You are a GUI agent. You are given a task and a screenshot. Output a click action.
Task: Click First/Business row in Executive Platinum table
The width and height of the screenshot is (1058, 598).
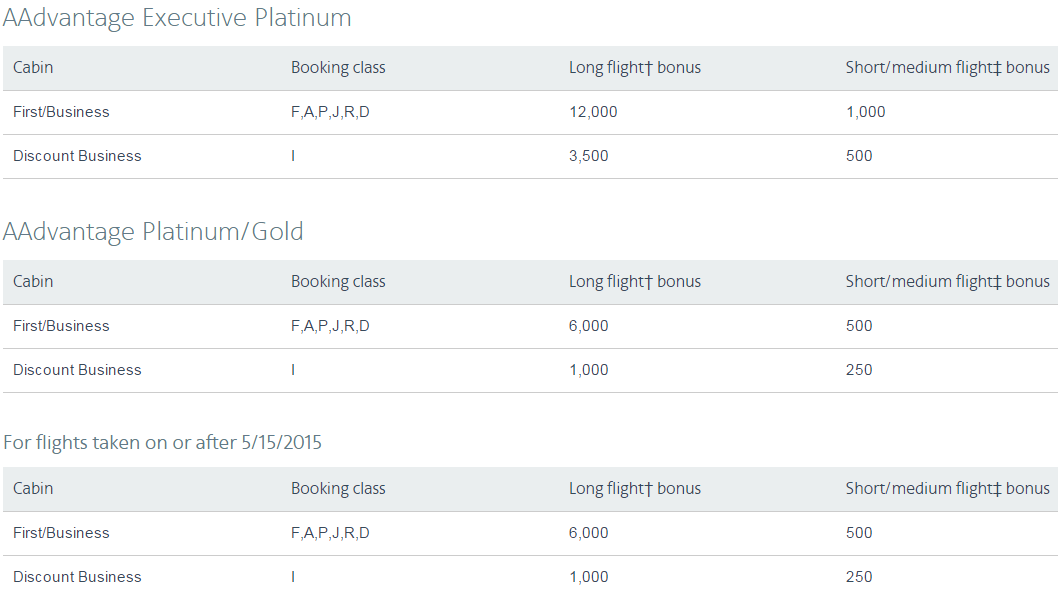point(530,112)
